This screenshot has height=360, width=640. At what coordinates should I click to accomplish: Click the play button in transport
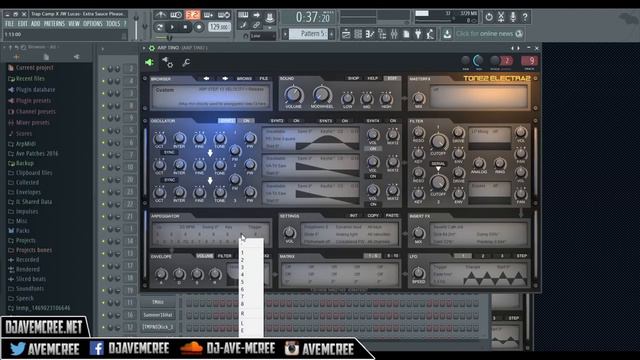(x=172, y=27)
